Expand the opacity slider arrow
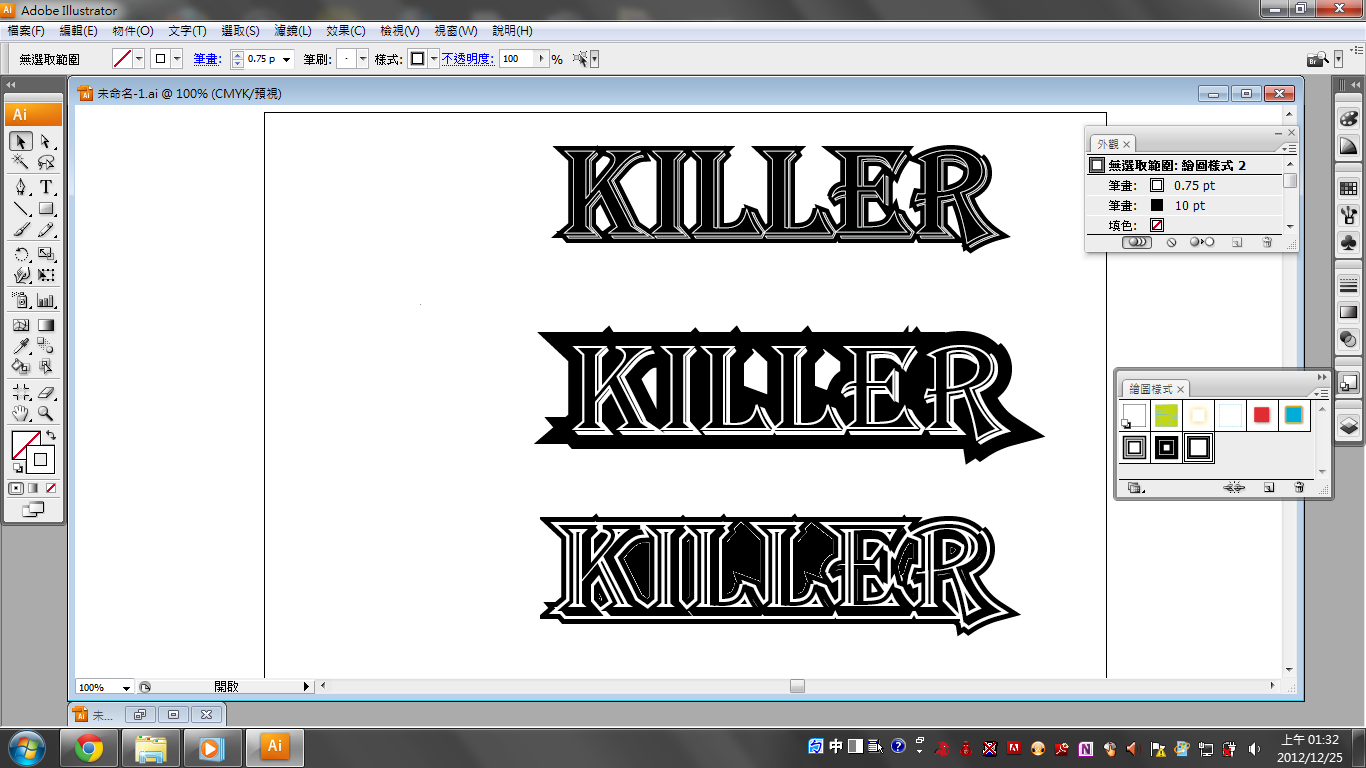This screenshot has height=768, width=1366. click(543, 59)
